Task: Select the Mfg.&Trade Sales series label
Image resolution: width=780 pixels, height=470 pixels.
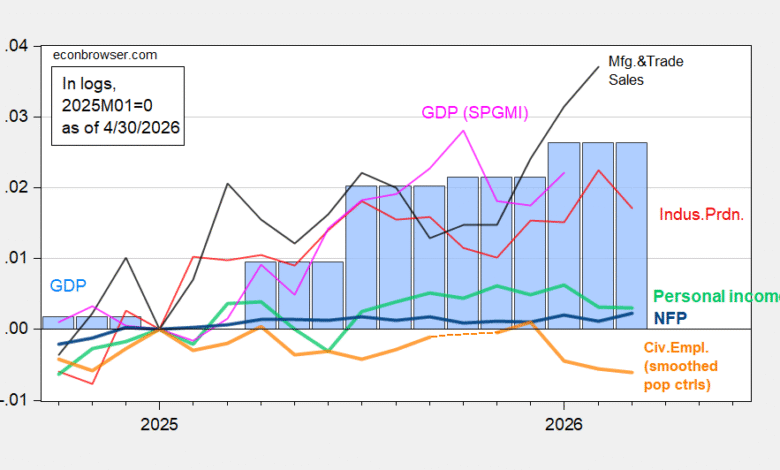Action: pos(646,70)
